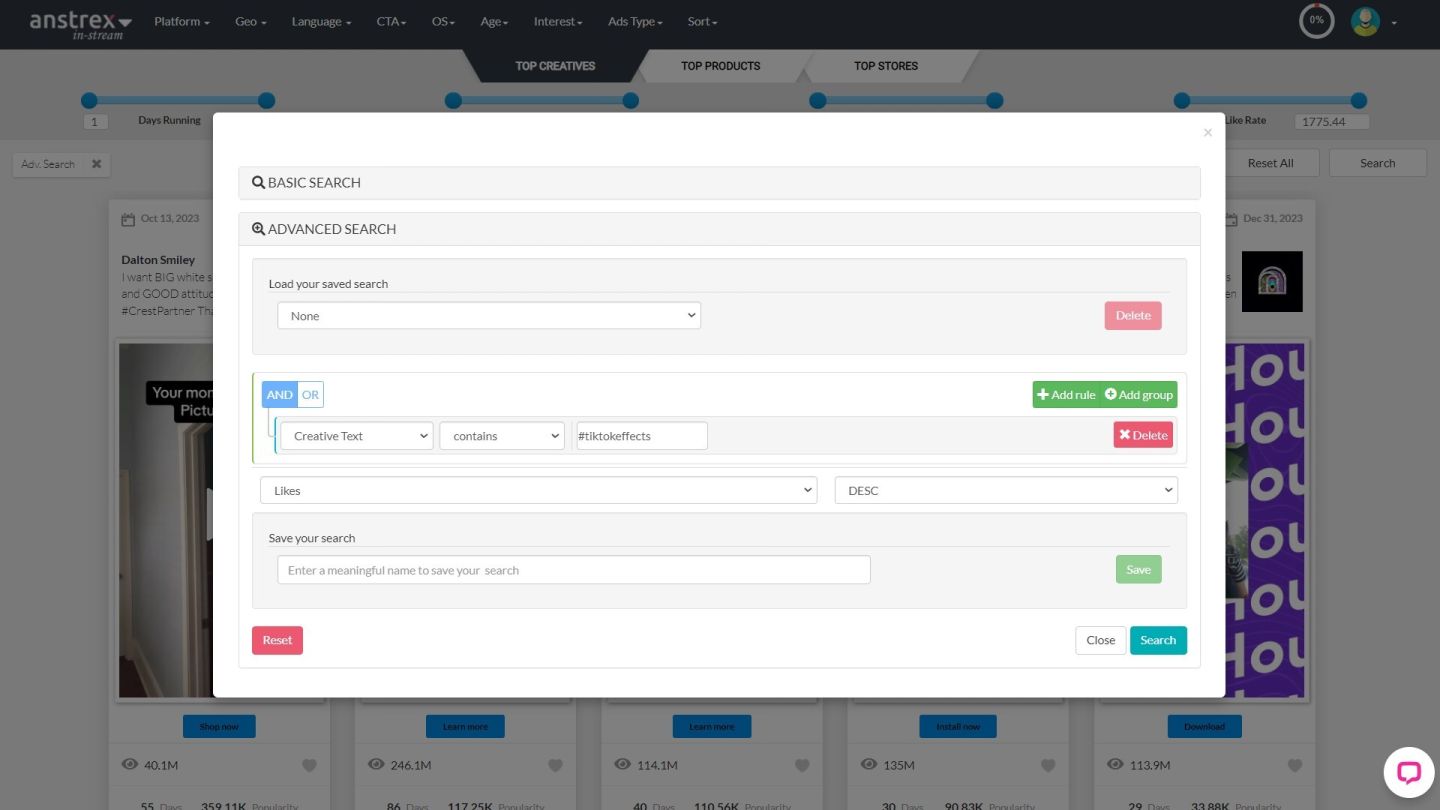Screen dimensions: 1440x810
Task: Click the Anstrex in-stream logo
Action: tap(80, 24)
